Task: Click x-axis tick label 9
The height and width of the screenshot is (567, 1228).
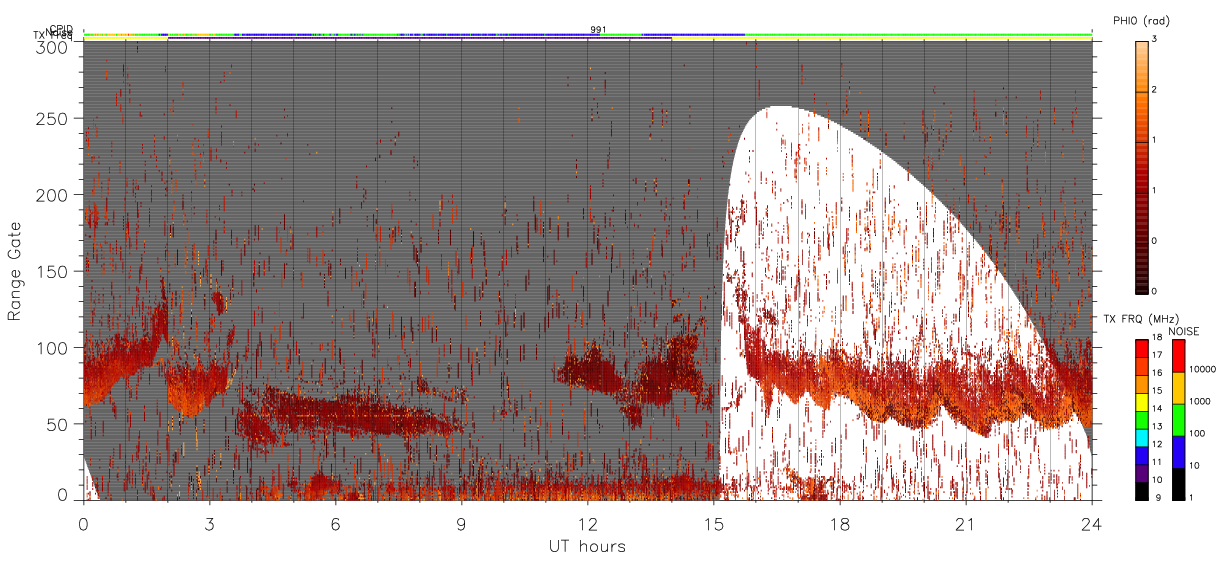Action: (x=461, y=523)
